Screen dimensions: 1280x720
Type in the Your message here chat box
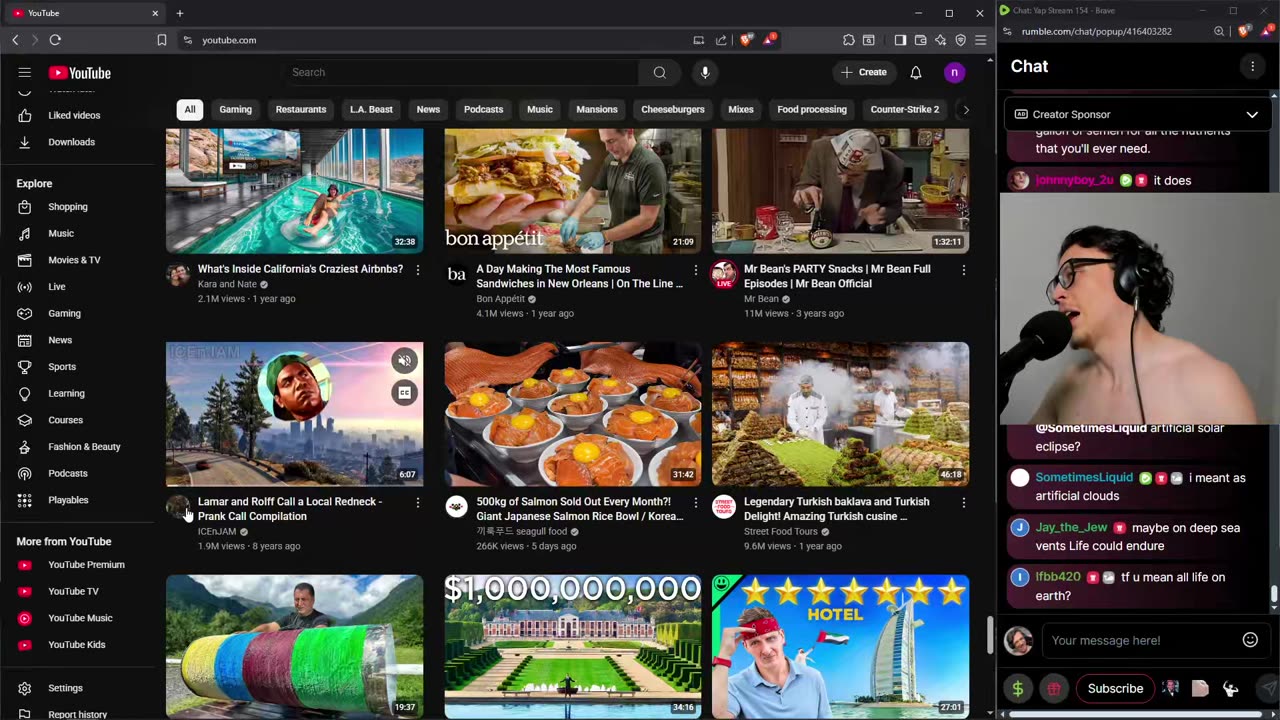tap(1140, 640)
